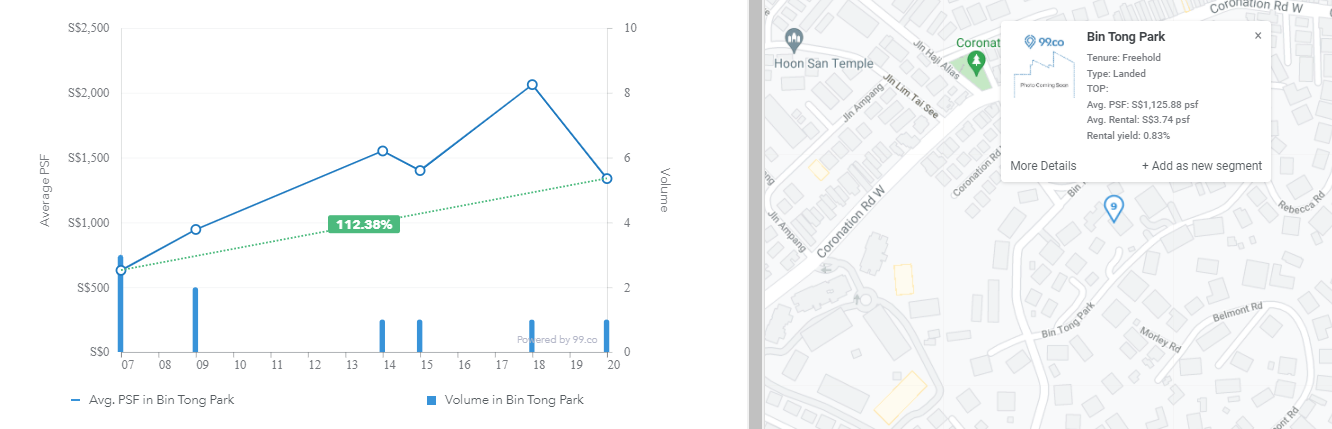The height and width of the screenshot is (429, 1332).
Task: Close the Bin Tong Park info popup
Action: (x=1258, y=36)
